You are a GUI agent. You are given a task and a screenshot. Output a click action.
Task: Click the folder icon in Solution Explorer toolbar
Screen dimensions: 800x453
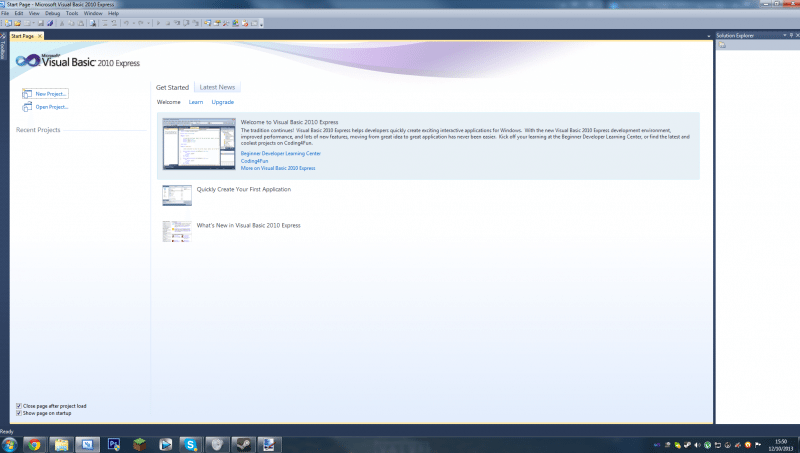[x=722, y=45]
